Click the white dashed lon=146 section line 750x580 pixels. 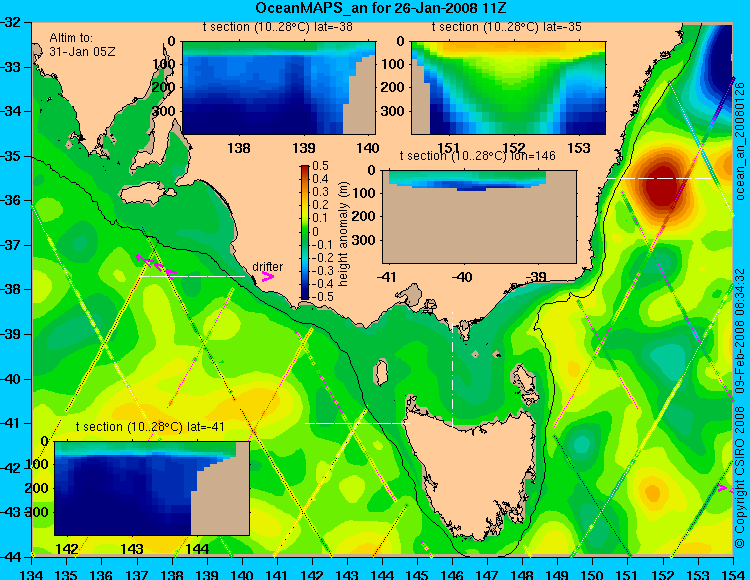click(x=452, y=369)
